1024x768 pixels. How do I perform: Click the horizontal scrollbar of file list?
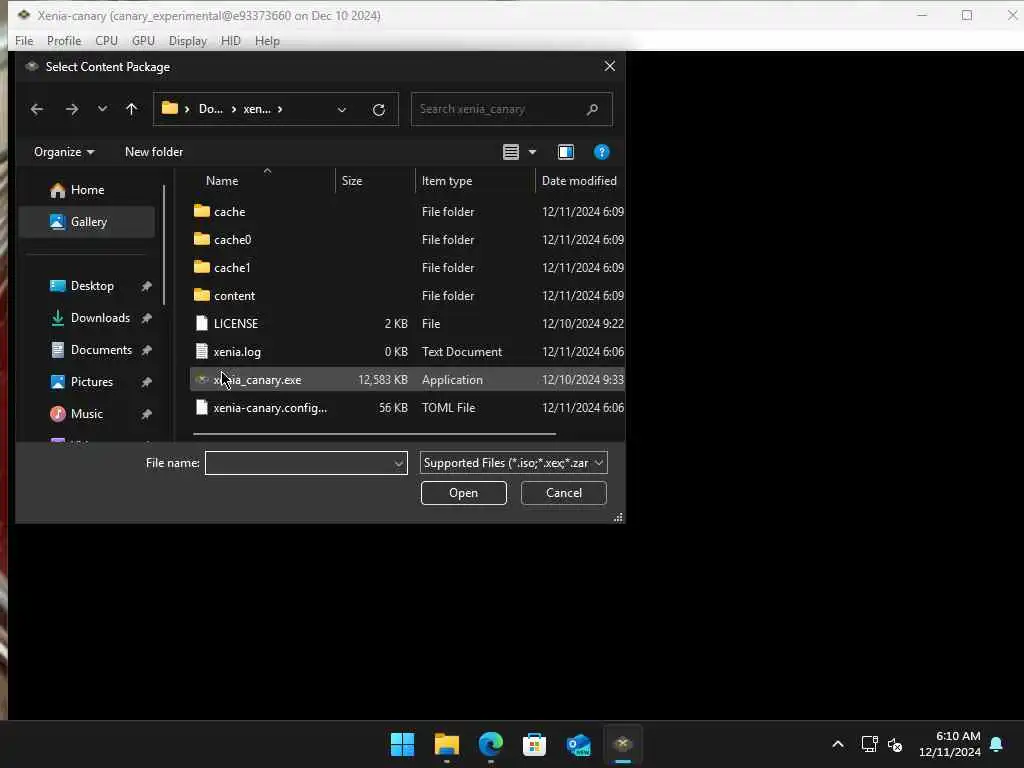coord(374,434)
